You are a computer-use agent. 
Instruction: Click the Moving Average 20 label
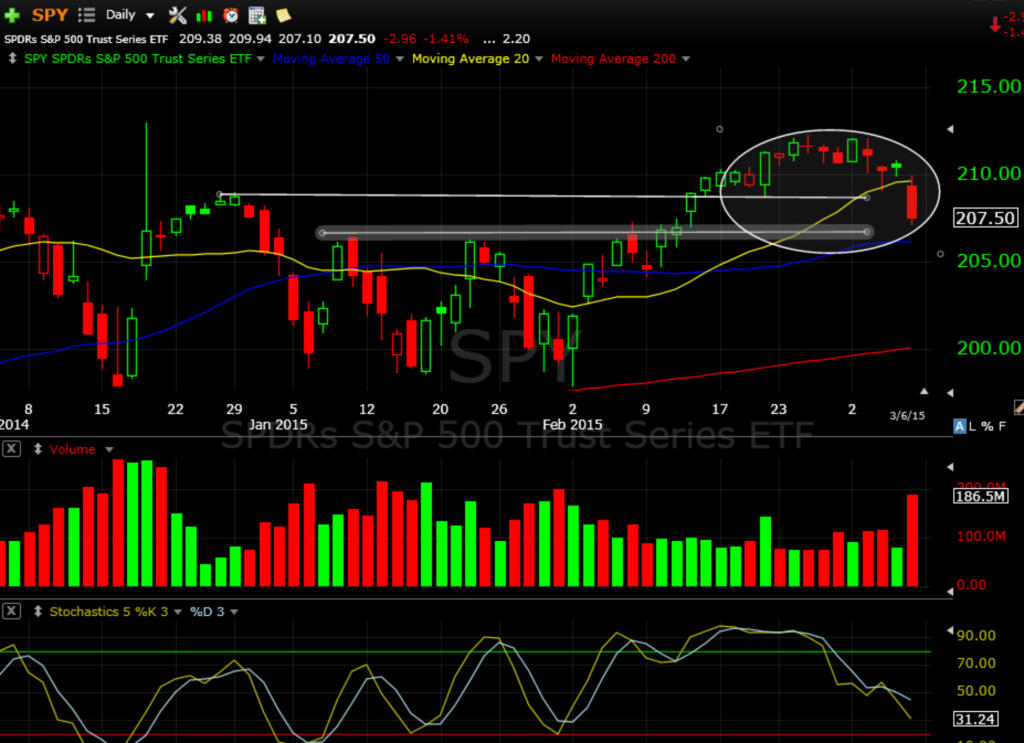470,58
